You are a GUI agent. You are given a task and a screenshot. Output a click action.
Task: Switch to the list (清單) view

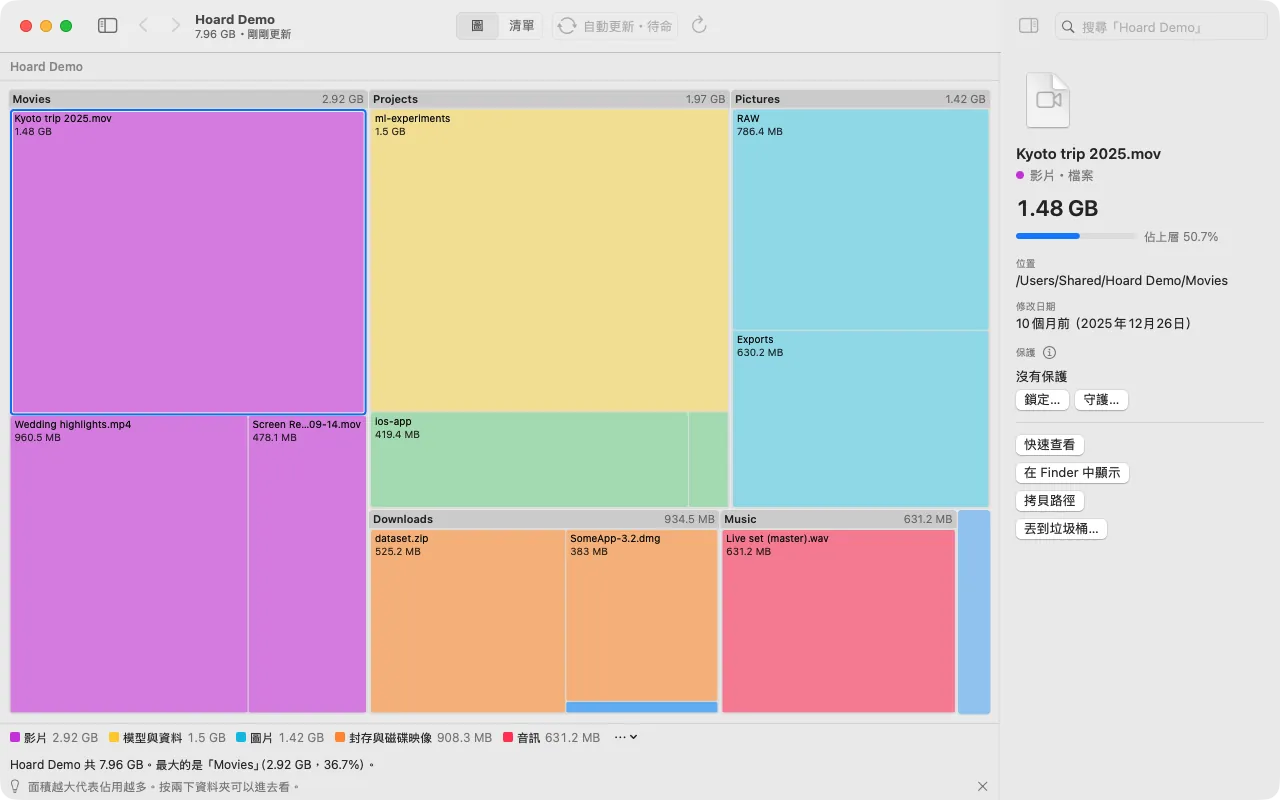click(x=521, y=26)
